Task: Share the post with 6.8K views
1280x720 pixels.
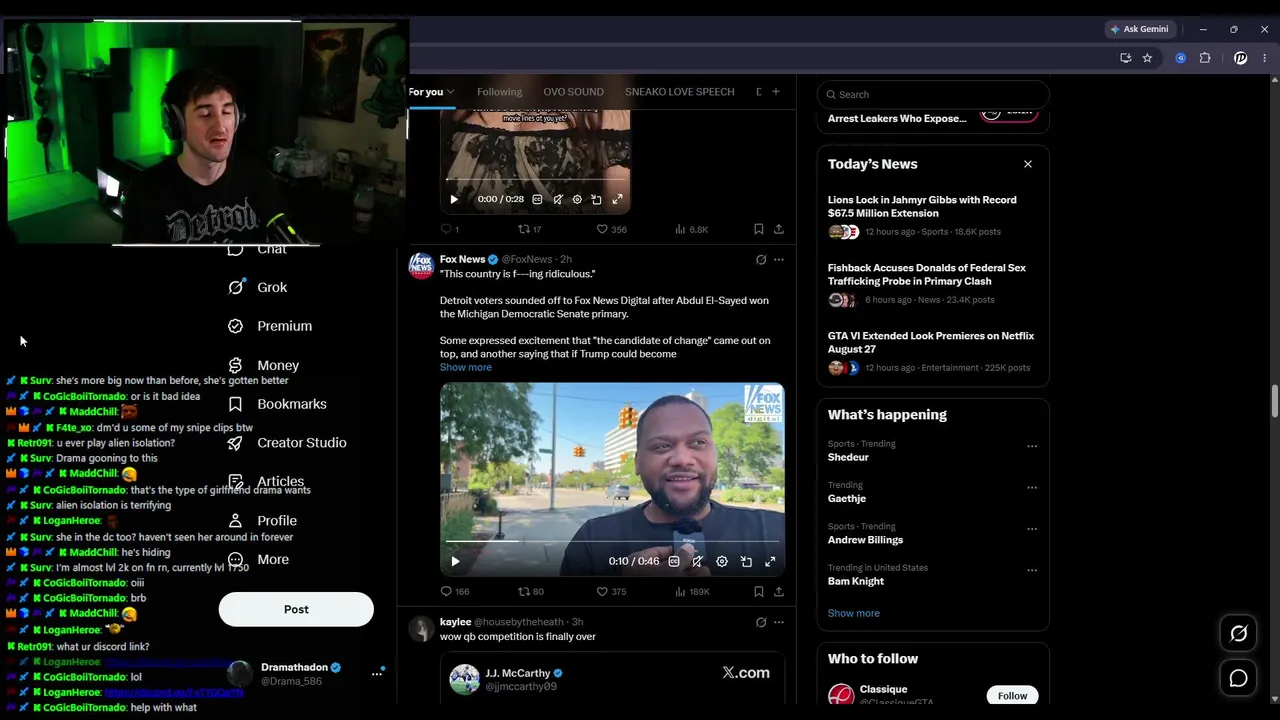Action: coord(779,229)
